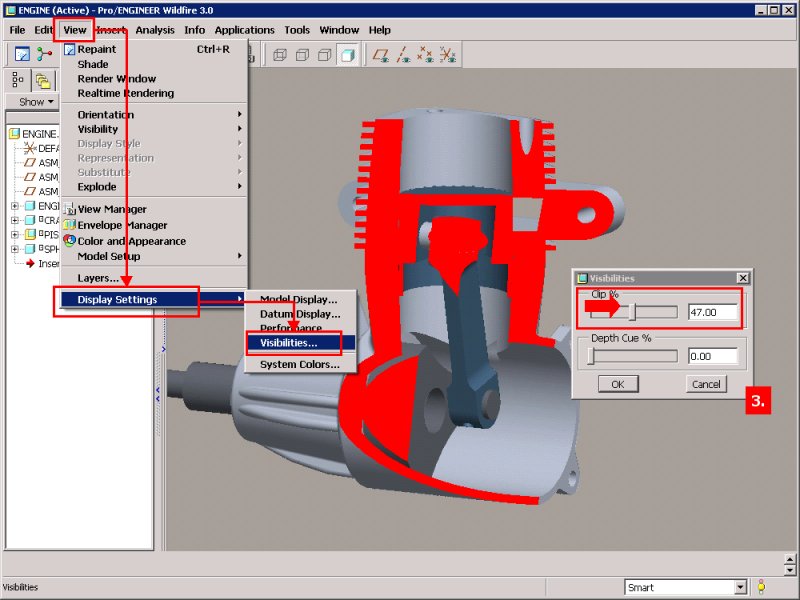Open the Applications menu

[244, 30]
